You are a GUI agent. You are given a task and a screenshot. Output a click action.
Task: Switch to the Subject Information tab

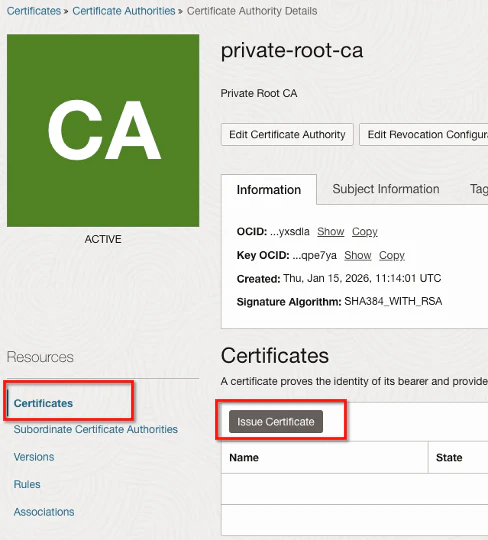[386, 189]
